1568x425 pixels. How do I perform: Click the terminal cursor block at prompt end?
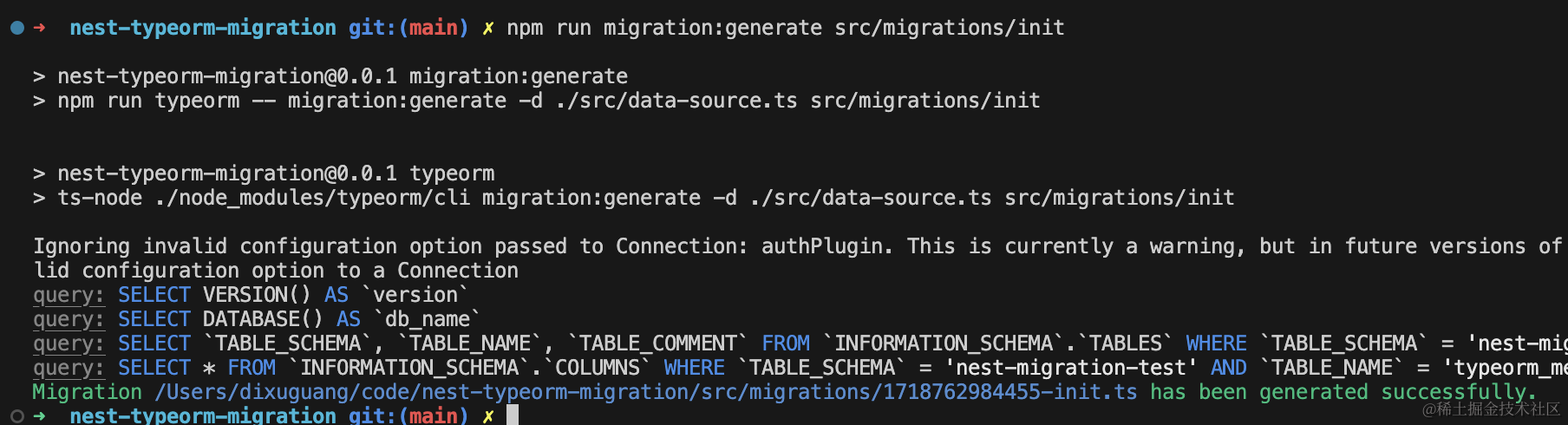pyautogui.click(x=513, y=415)
